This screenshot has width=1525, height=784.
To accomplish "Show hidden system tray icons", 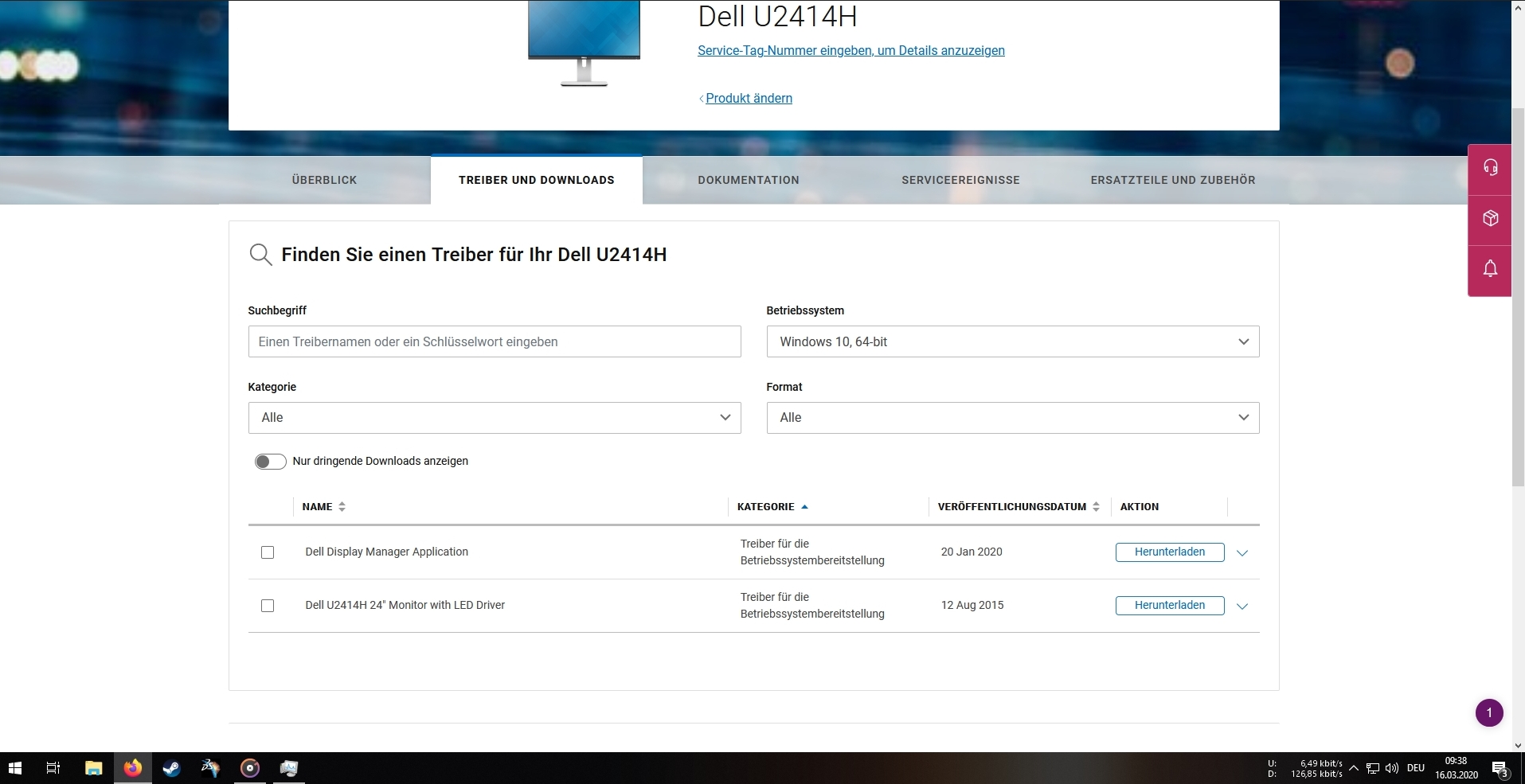I will (1354, 768).
